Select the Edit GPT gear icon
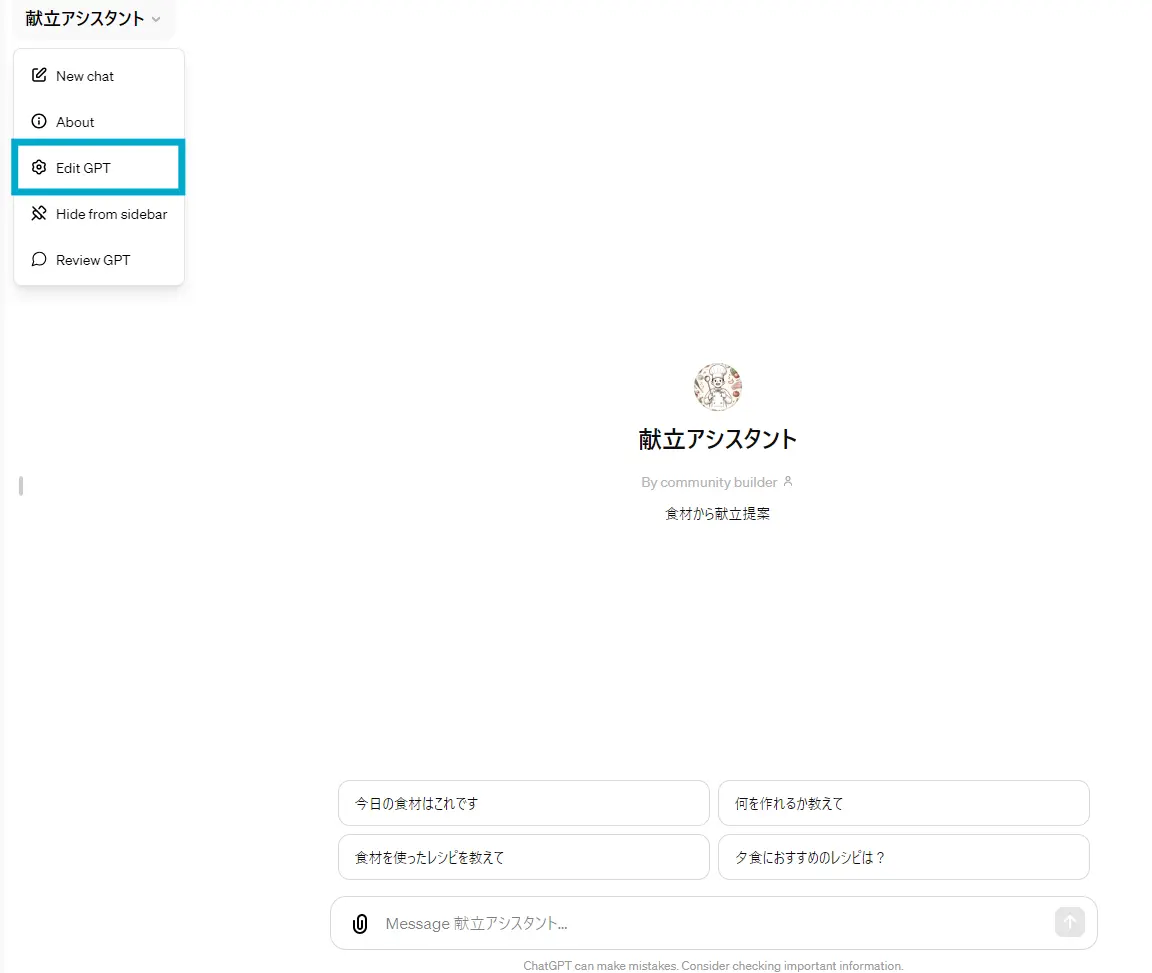The image size is (1152, 973). 38,167
